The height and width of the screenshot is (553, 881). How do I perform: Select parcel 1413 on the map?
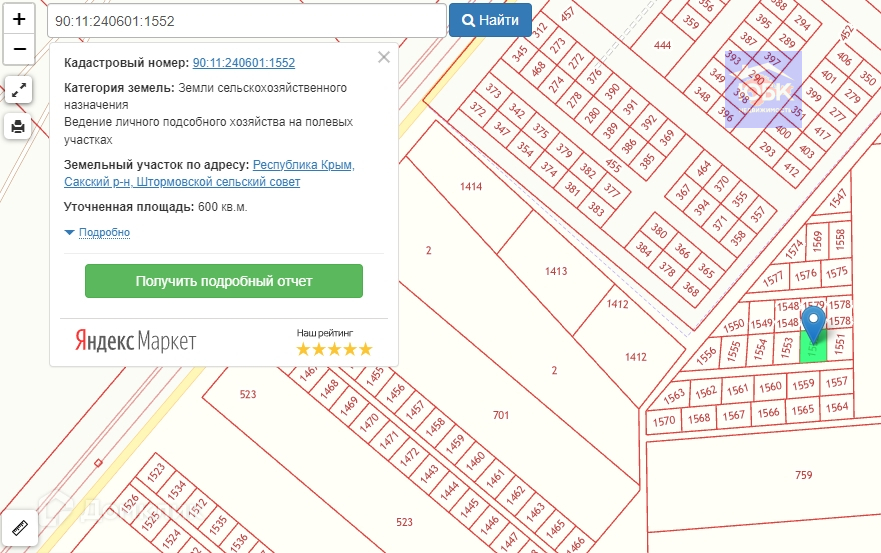[556, 271]
